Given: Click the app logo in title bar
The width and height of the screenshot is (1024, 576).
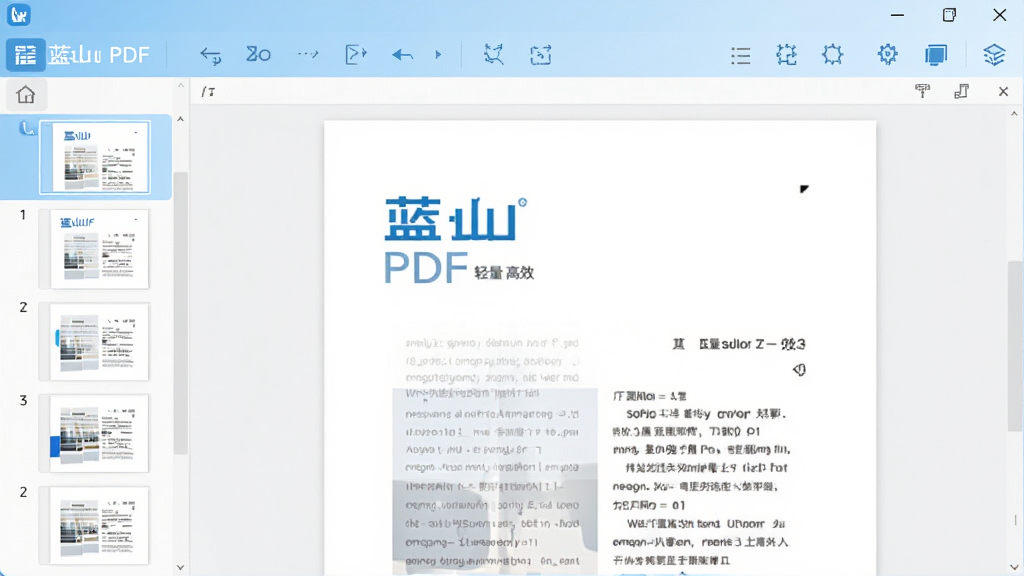Looking at the screenshot, I should coord(19,14).
